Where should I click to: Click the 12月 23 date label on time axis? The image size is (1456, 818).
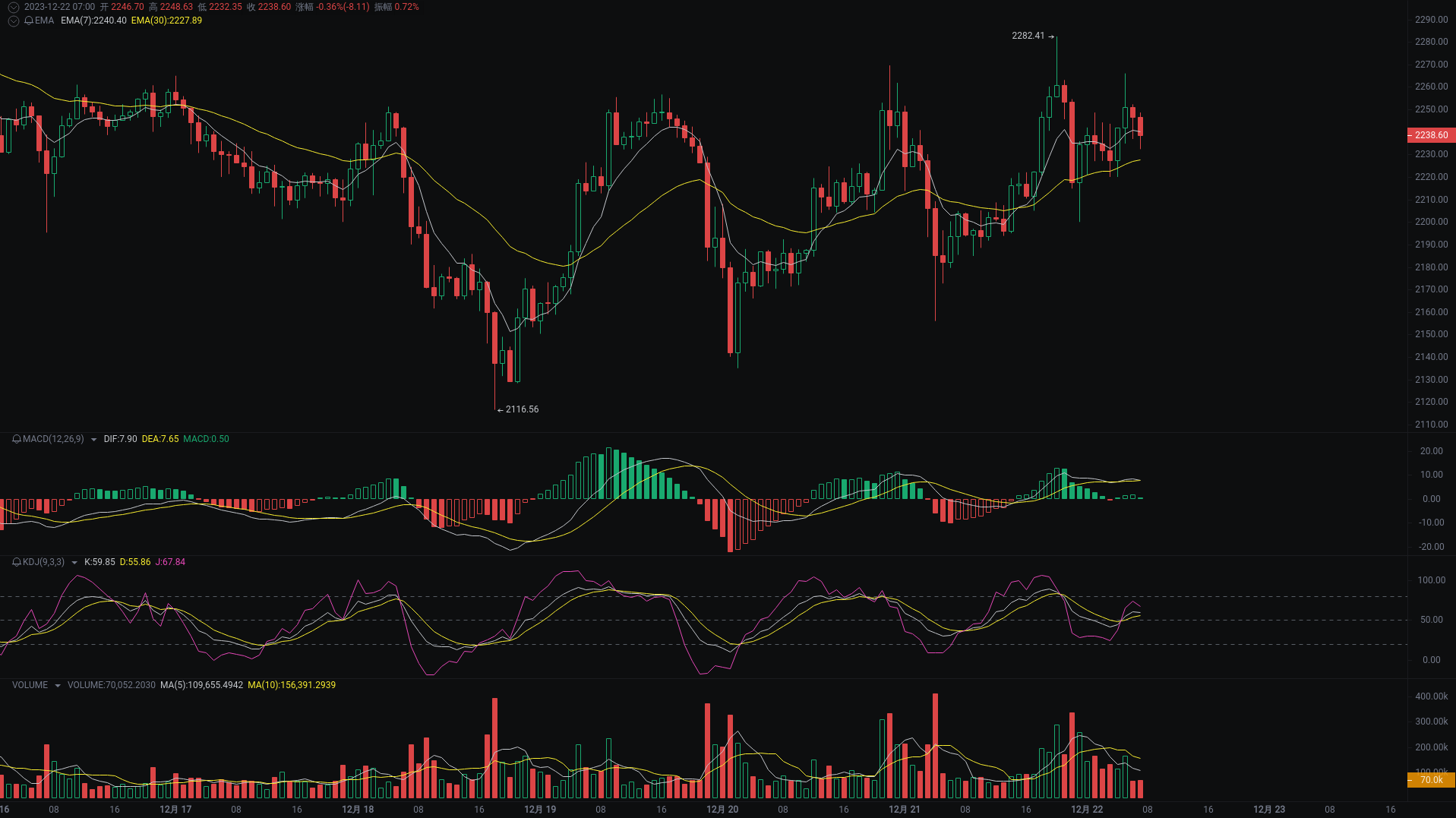click(1269, 810)
